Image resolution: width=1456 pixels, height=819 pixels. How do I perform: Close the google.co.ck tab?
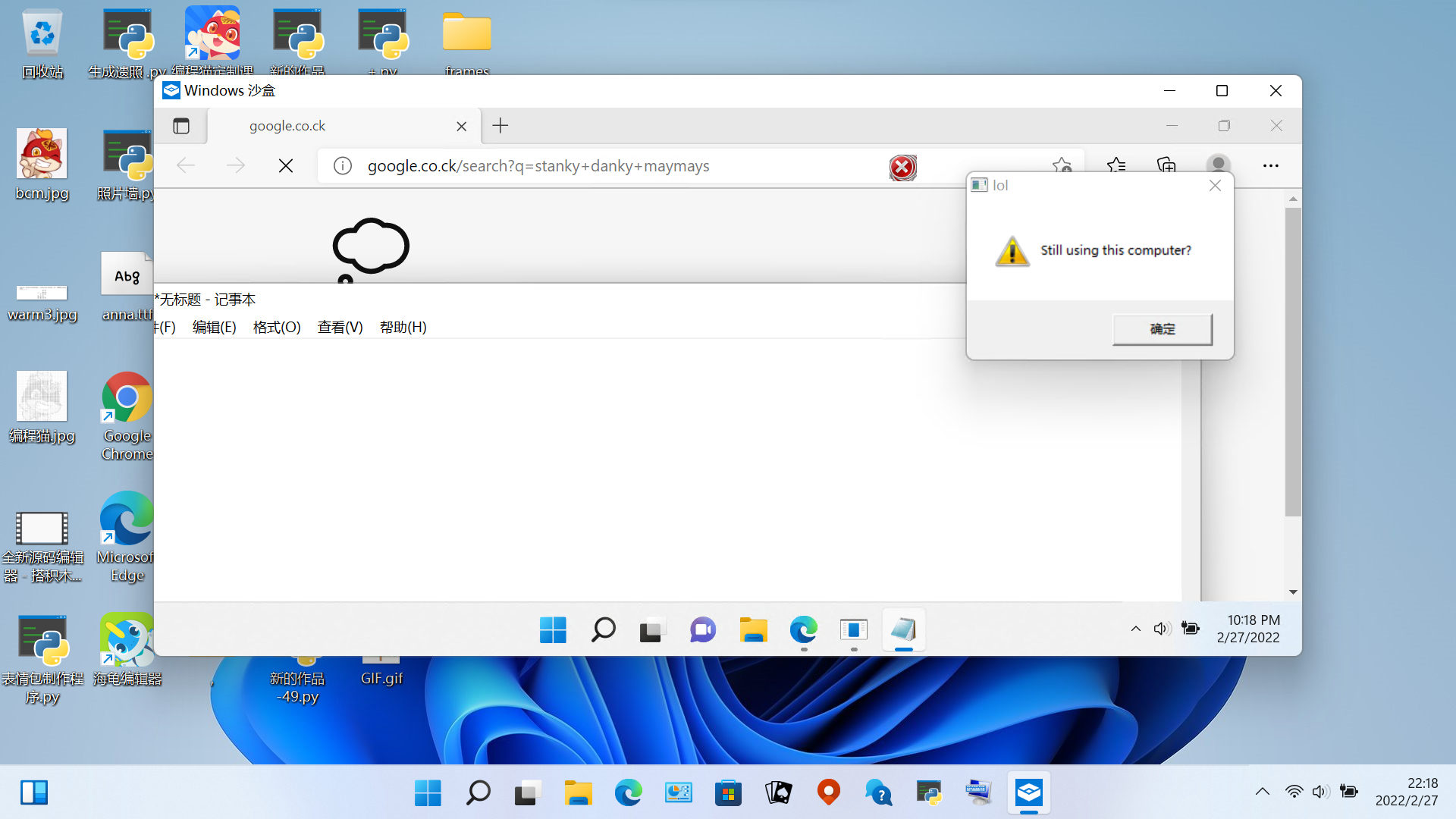click(461, 127)
